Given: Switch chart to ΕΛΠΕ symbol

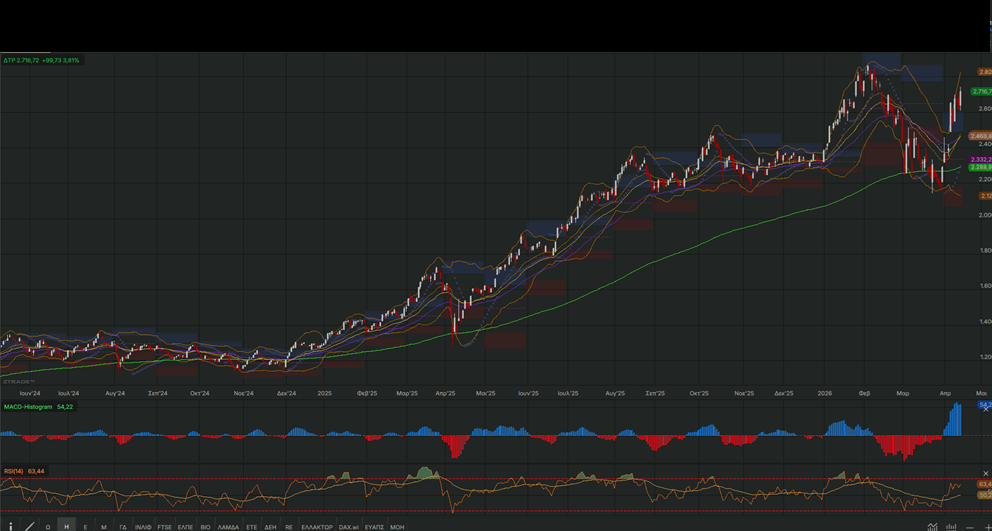Looking at the screenshot, I should click(185, 527).
